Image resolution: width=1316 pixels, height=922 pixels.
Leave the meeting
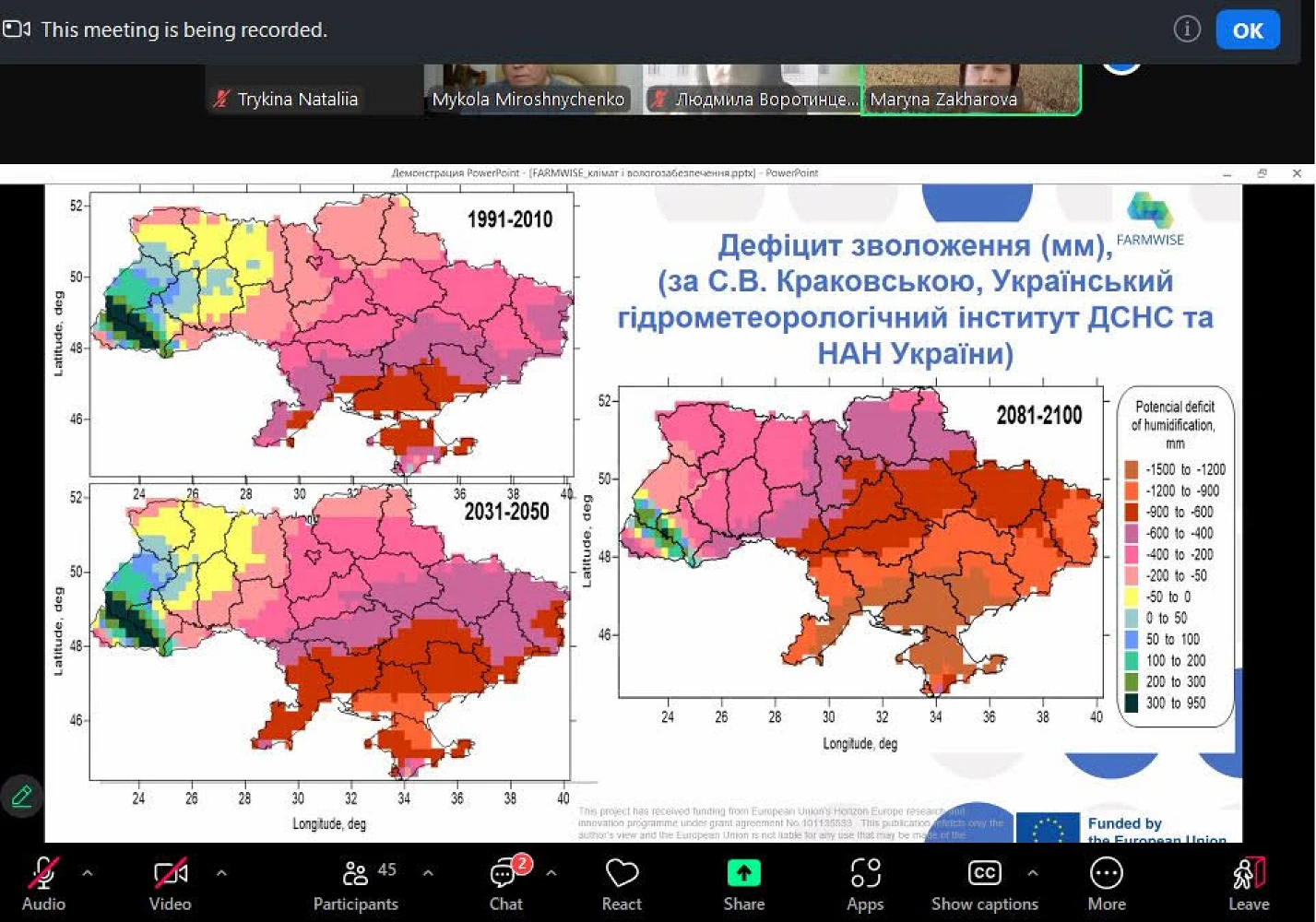coord(1249,883)
